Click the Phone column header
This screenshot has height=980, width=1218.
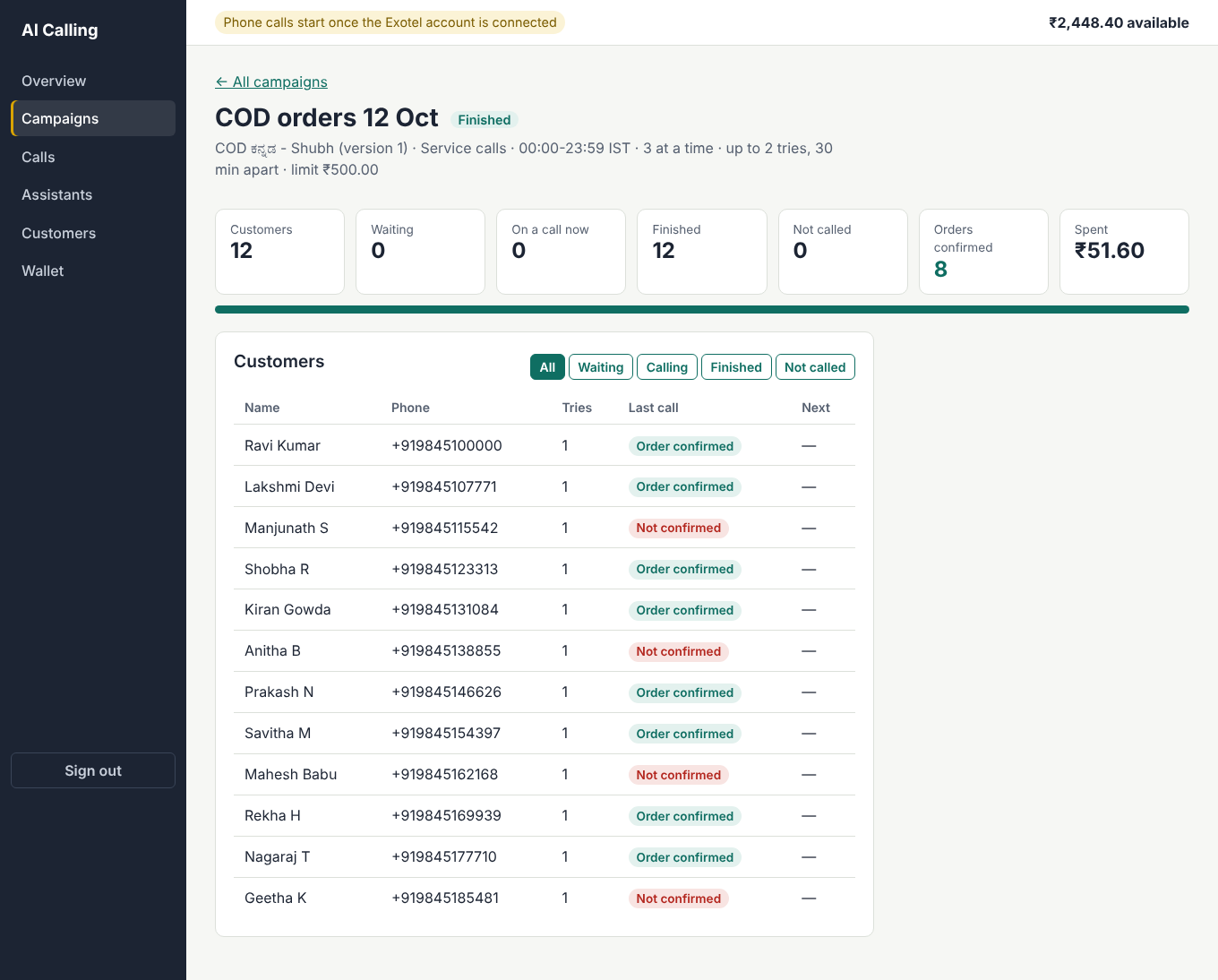(410, 408)
